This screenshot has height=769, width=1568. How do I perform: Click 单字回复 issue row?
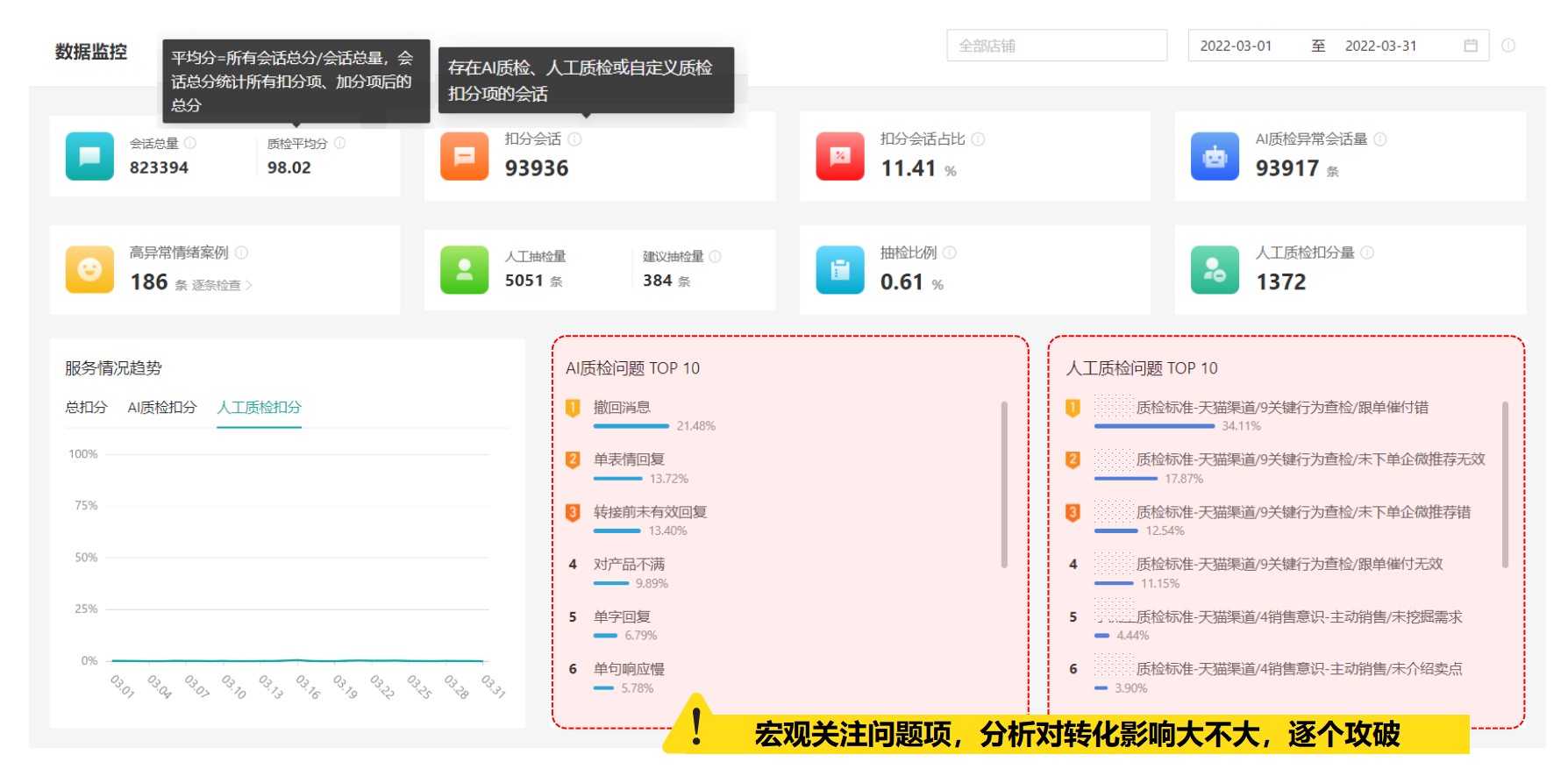tap(622, 616)
